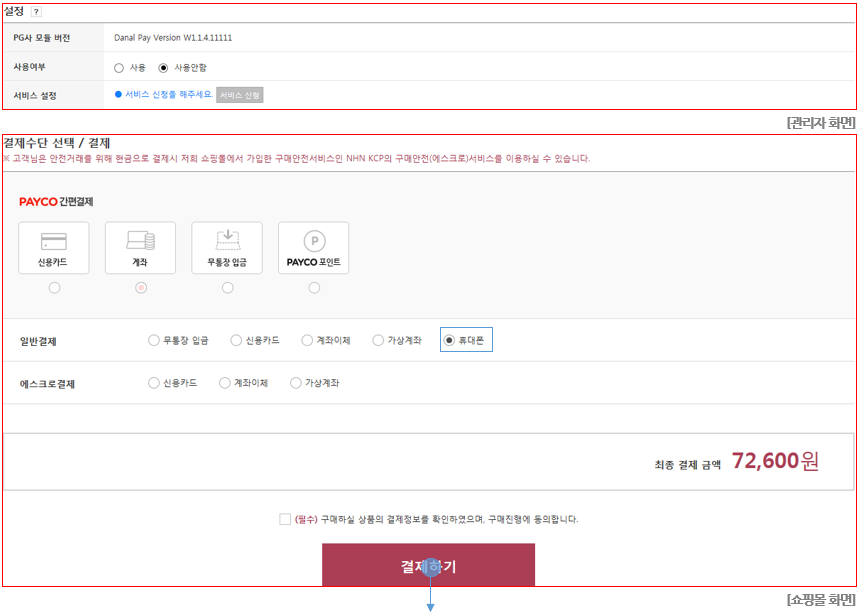Select the 사용안함 radio button
Screen dimensions: 859x612
pos(163,68)
